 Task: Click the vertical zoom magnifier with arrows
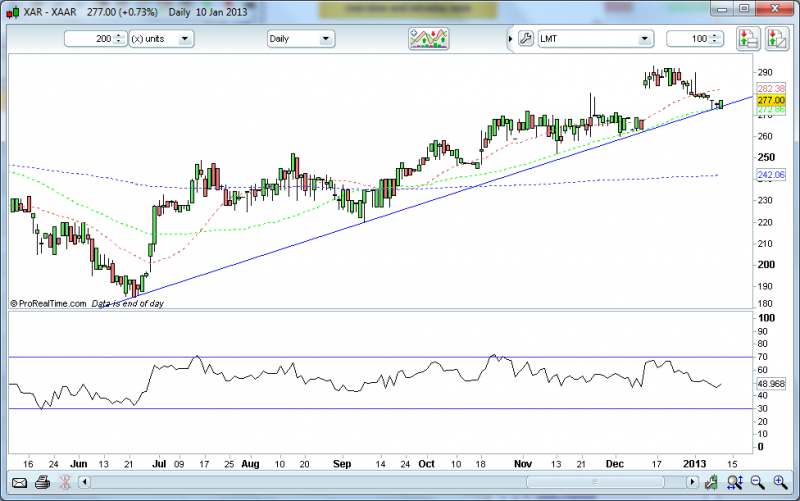(735, 482)
